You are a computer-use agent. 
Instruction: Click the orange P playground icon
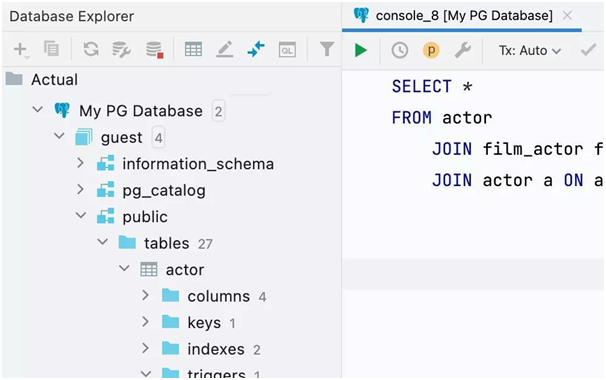coord(431,50)
